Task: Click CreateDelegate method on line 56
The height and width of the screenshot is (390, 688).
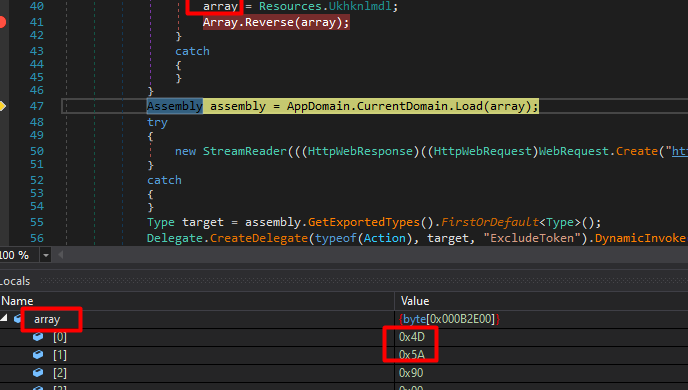Action: (x=259, y=238)
